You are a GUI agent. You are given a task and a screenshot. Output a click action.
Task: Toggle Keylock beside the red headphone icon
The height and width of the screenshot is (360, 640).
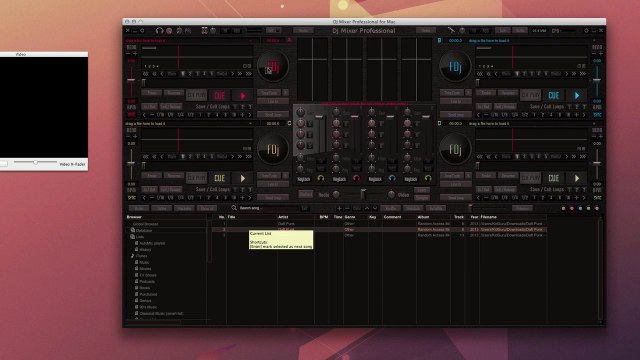(x=339, y=179)
